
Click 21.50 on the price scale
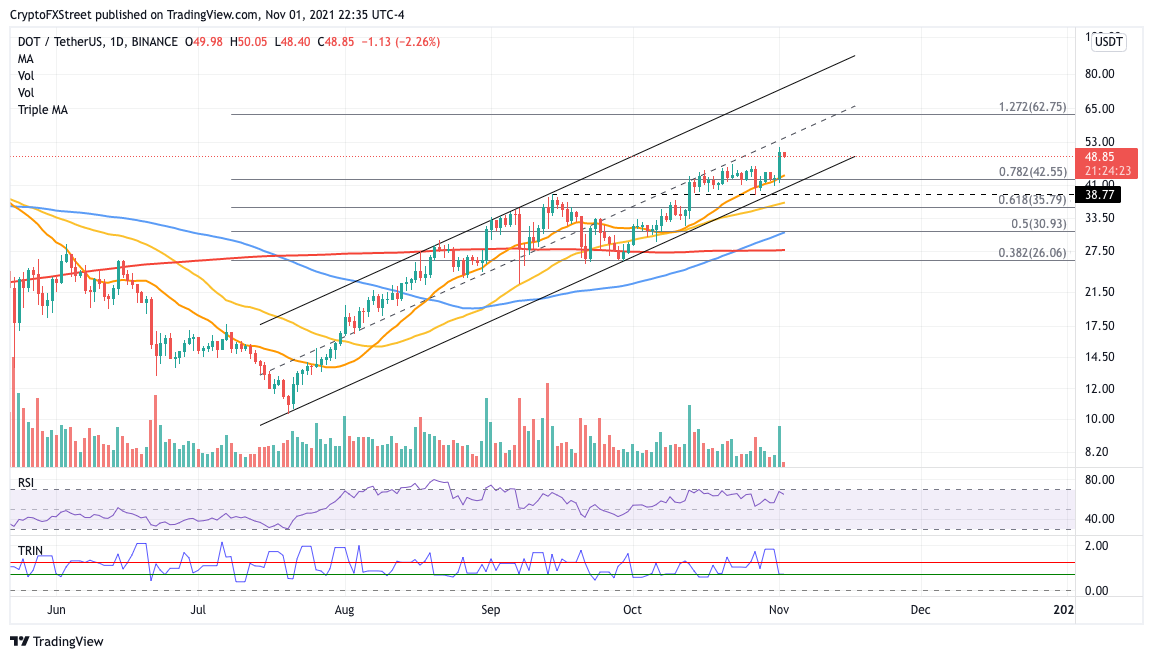1099,292
